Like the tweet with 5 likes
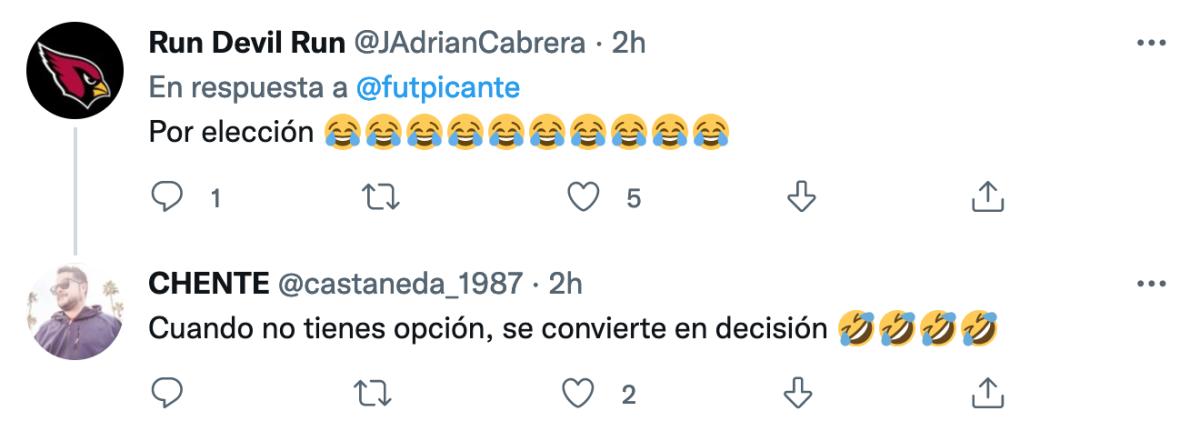 click(x=582, y=198)
